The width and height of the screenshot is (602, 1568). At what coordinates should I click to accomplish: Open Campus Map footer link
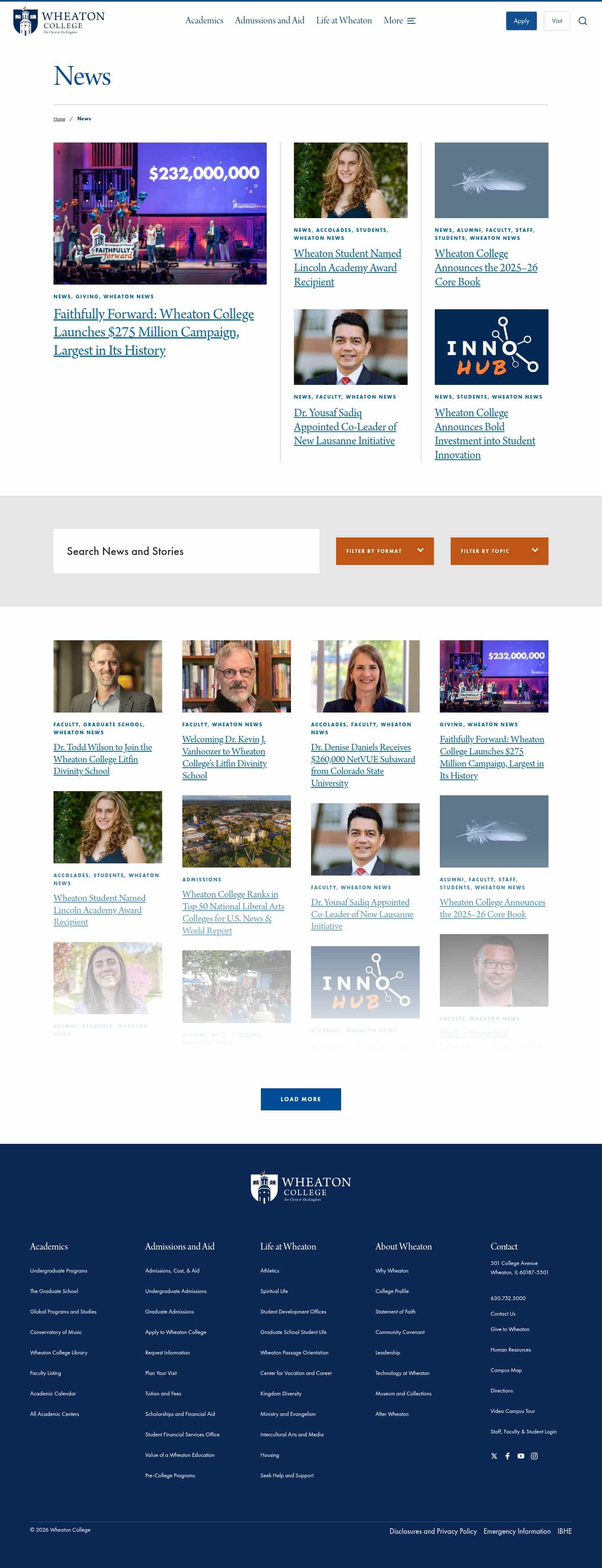[506, 1370]
